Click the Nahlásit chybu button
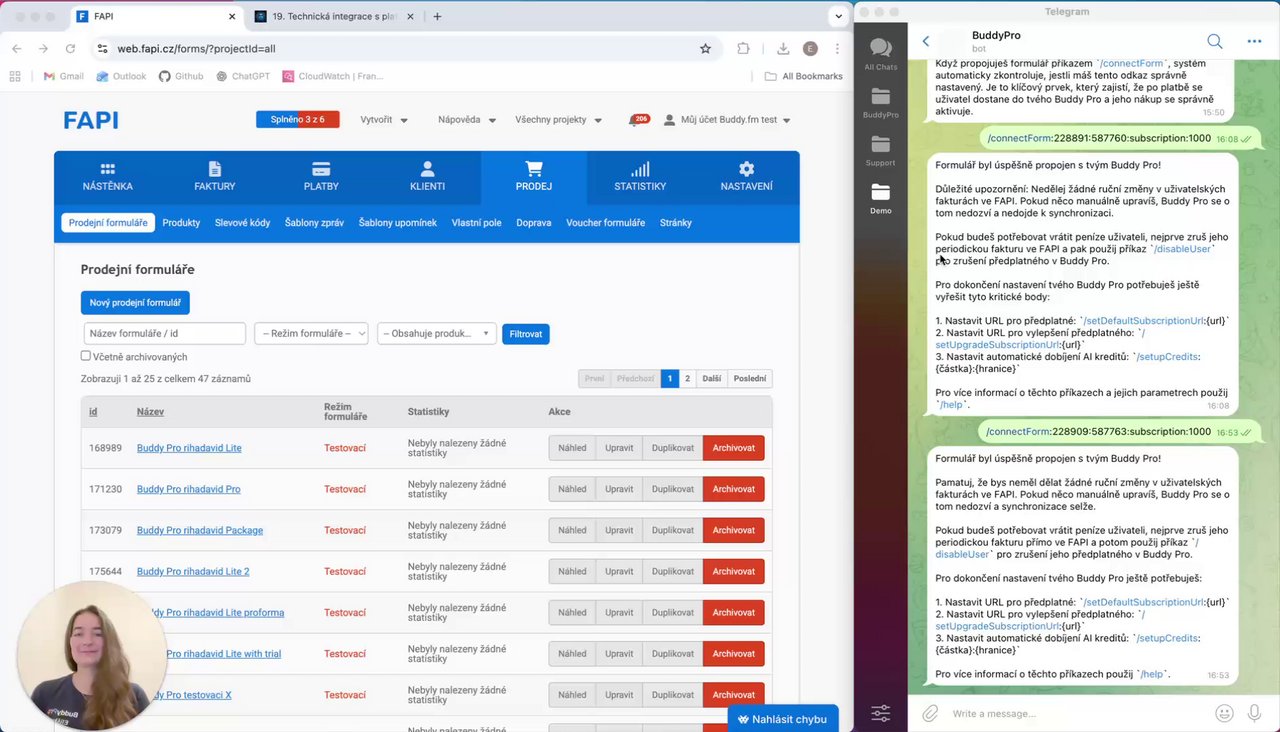This screenshot has width=1280, height=732. tap(783, 719)
